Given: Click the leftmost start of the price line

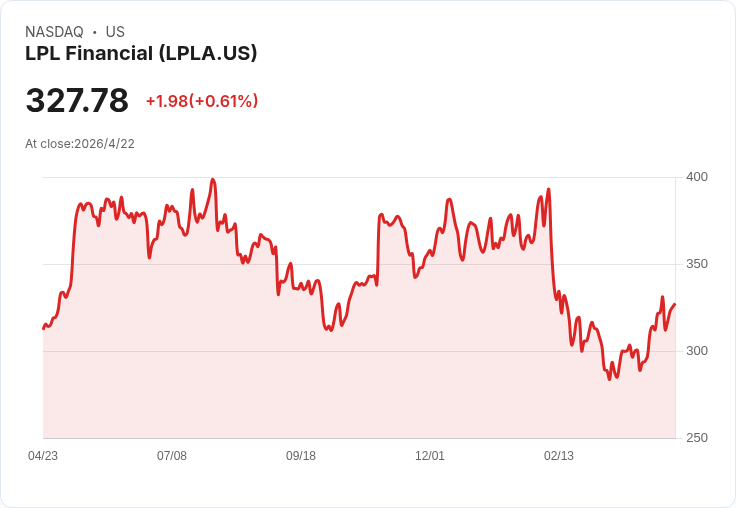Looking at the screenshot, I should click(x=44, y=329).
